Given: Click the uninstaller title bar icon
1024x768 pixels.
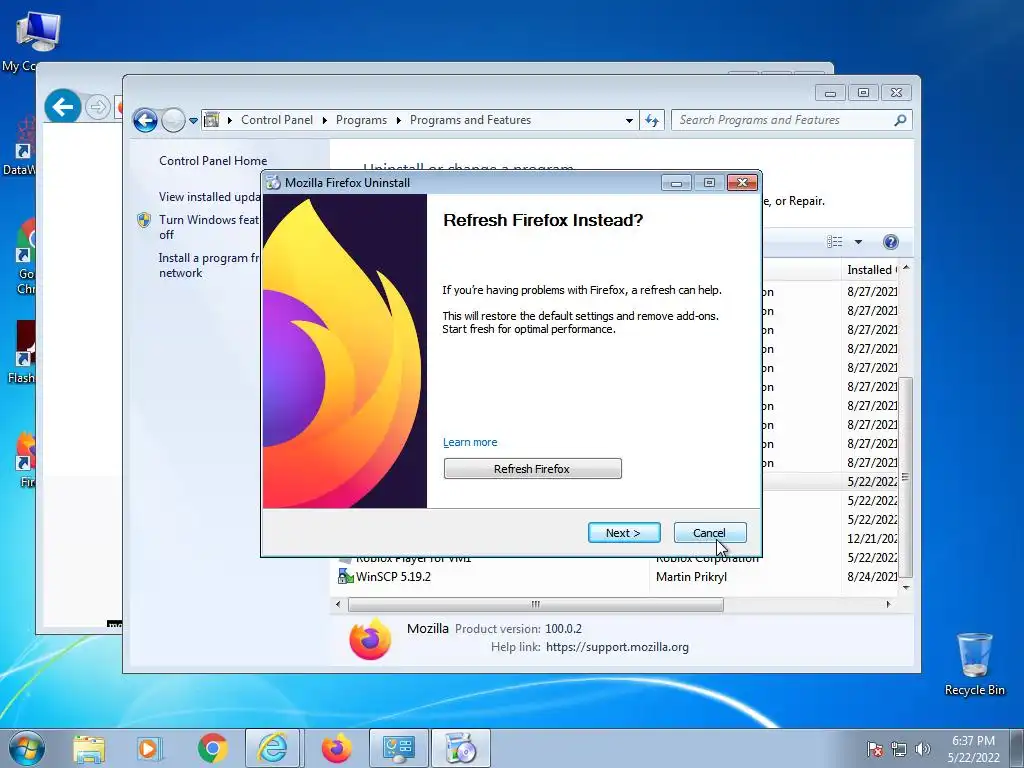Looking at the screenshot, I should tap(273, 183).
